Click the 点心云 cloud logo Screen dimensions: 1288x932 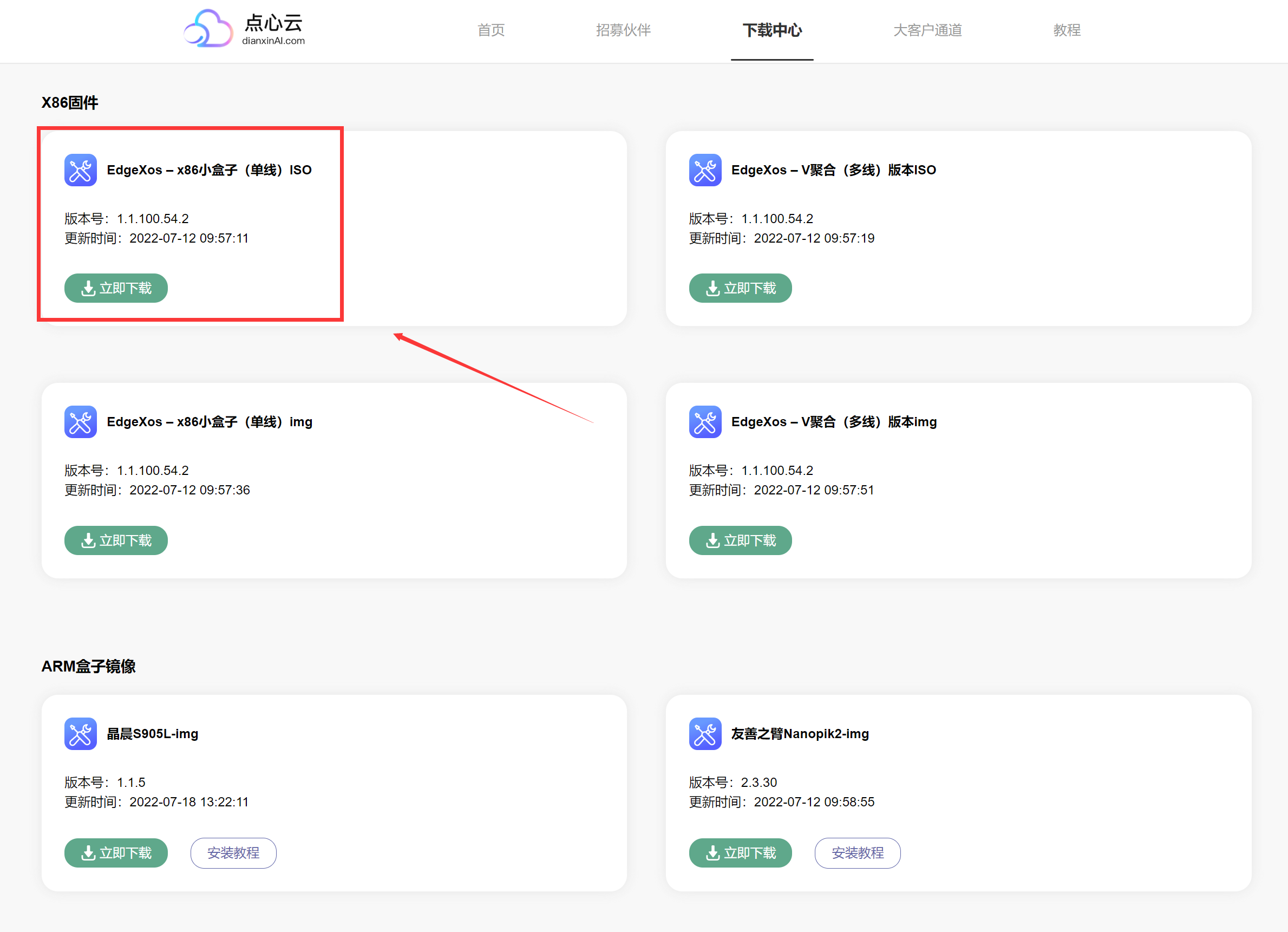click(x=208, y=28)
